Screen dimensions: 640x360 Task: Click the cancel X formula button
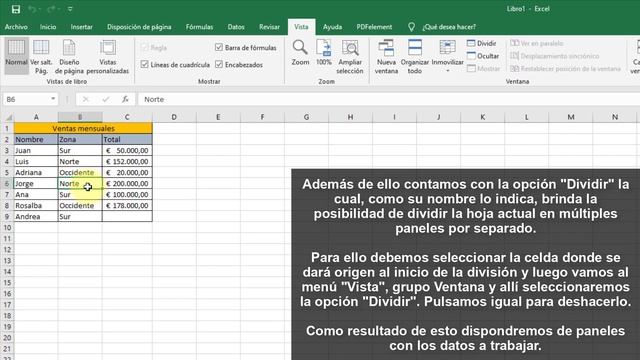click(x=85, y=99)
